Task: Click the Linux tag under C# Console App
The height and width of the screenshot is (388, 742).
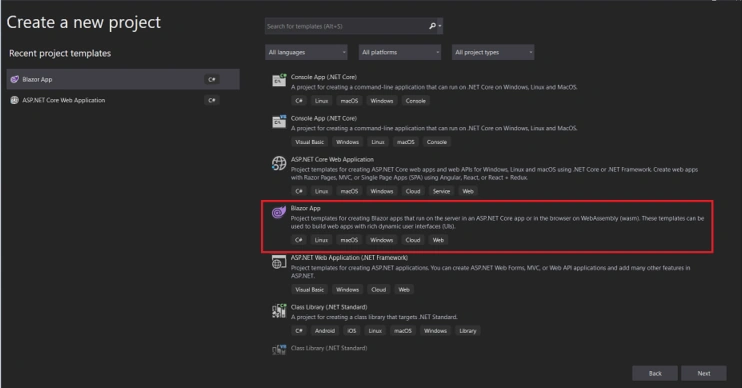Action: click(321, 101)
